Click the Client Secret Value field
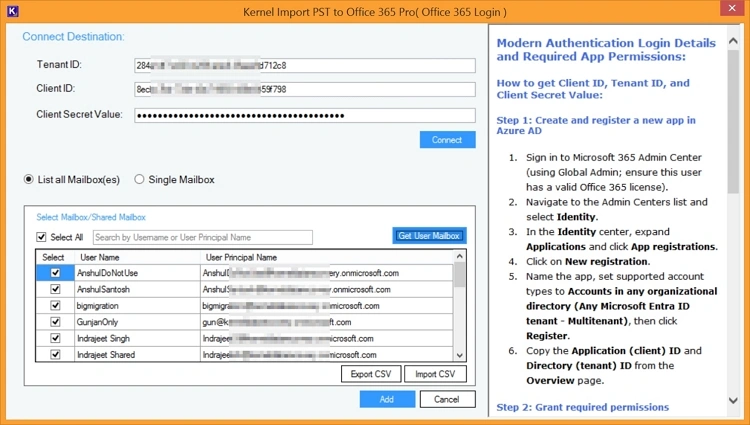Viewport: 750px width, 425px height. pyautogui.click(x=305, y=115)
